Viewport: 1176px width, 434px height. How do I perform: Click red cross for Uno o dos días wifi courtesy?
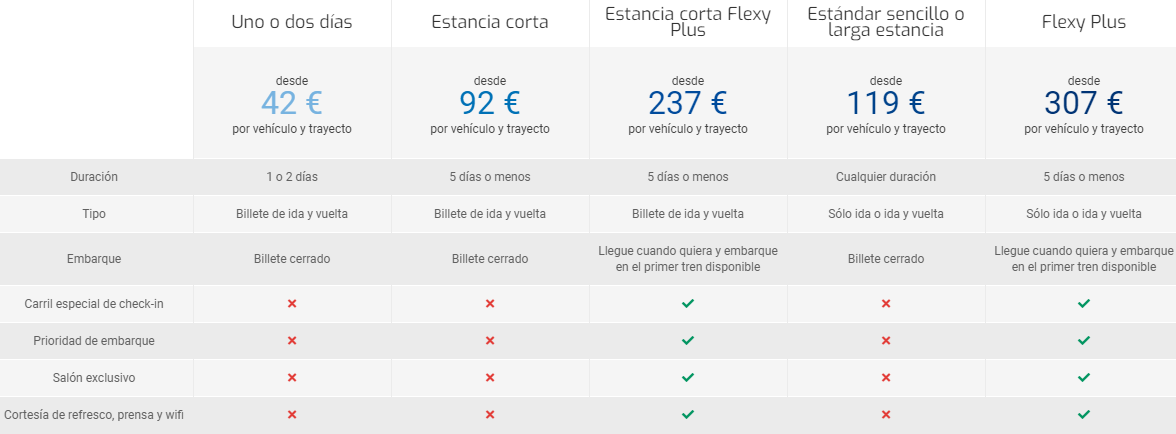coord(292,414)
